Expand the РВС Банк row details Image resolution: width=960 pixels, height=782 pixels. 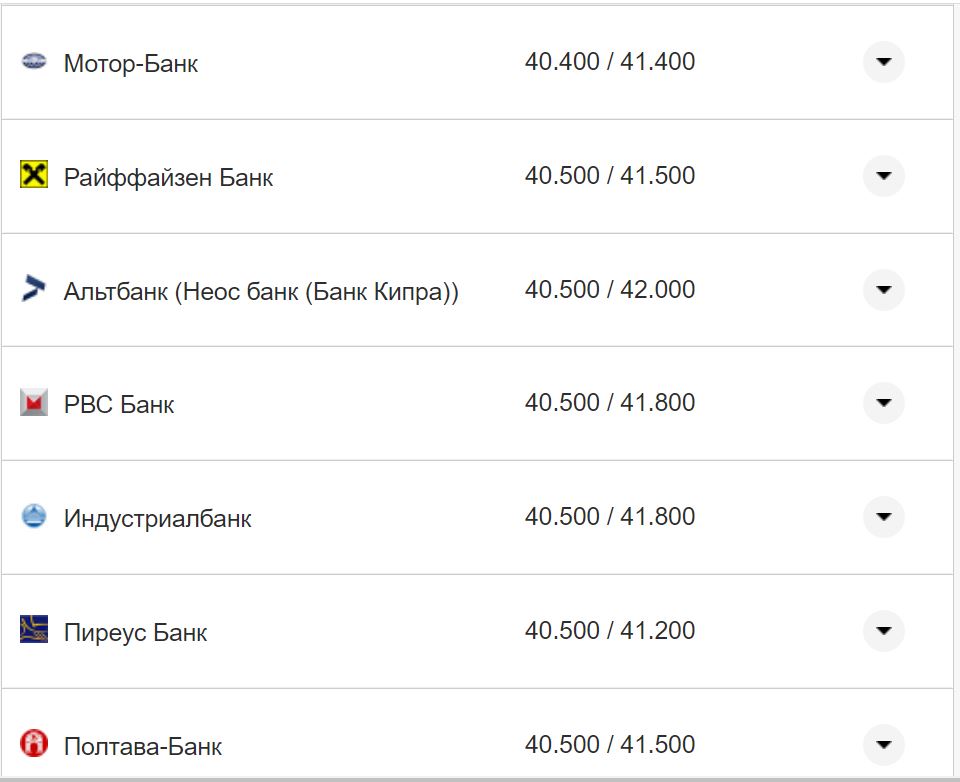pyautogui.click(x=883, y=403)
